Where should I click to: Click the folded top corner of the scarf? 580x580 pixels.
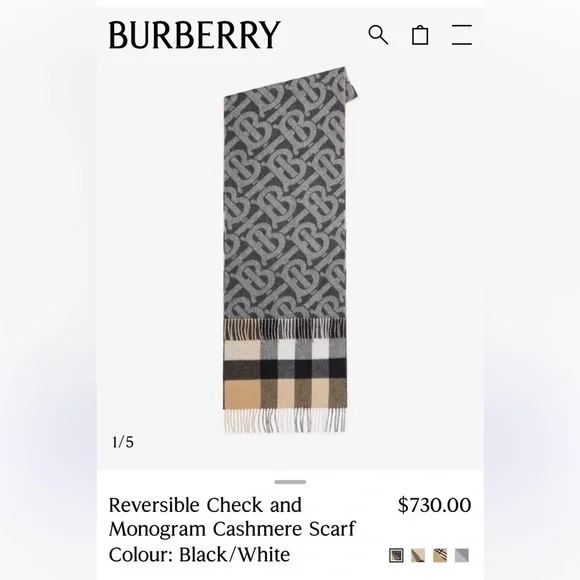click(352, 83)
